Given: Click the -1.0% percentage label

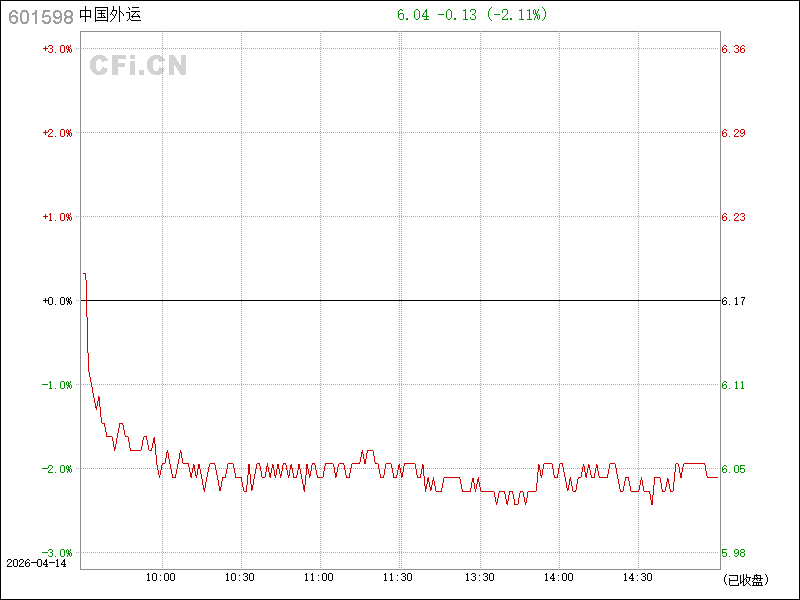Looking at the screenshot, I should (x=57, y=385).
